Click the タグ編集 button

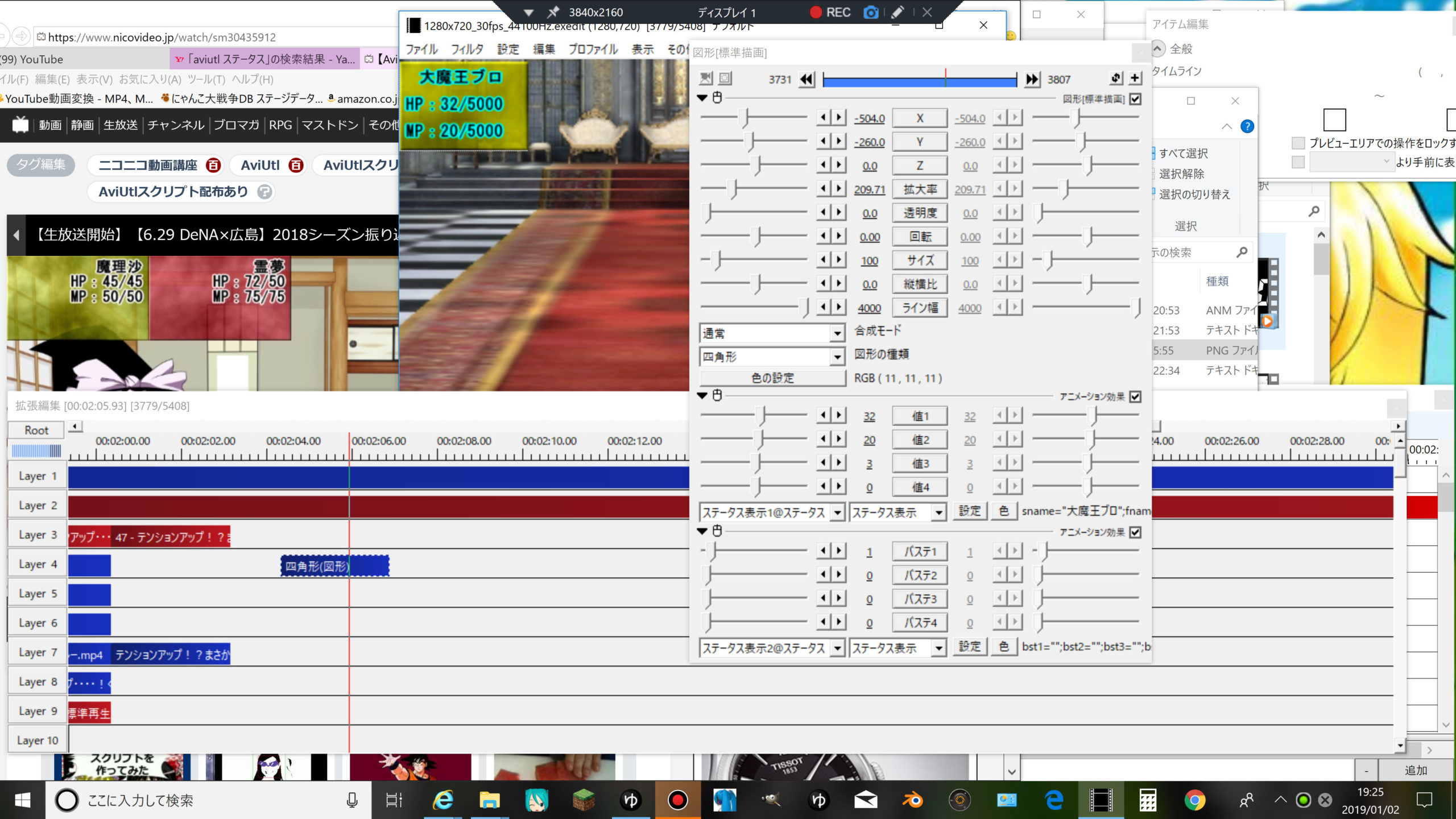click(x=40, y=164)
